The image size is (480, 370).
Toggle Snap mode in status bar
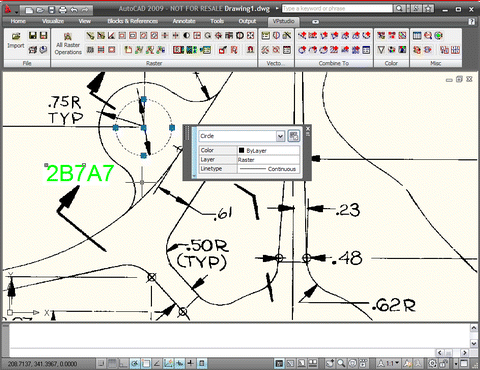click(101, 363)
